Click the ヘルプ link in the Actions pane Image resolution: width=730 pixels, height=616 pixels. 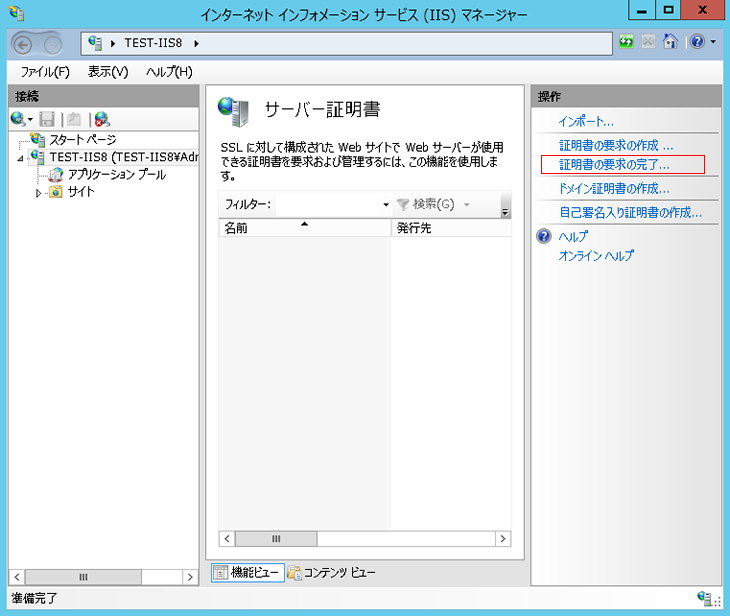click(x=573, y=237)
